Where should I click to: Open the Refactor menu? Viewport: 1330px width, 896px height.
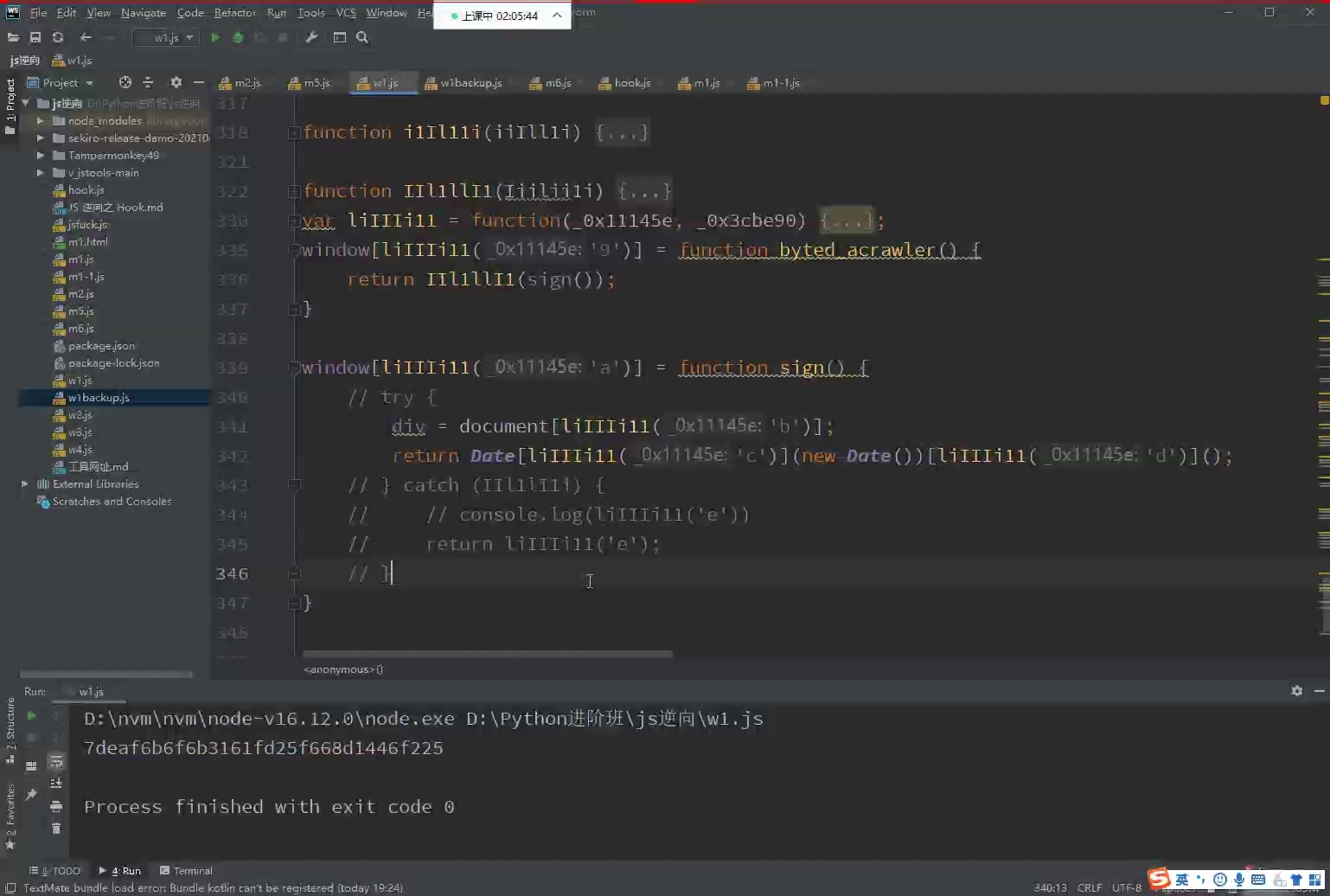click(234, 13)
